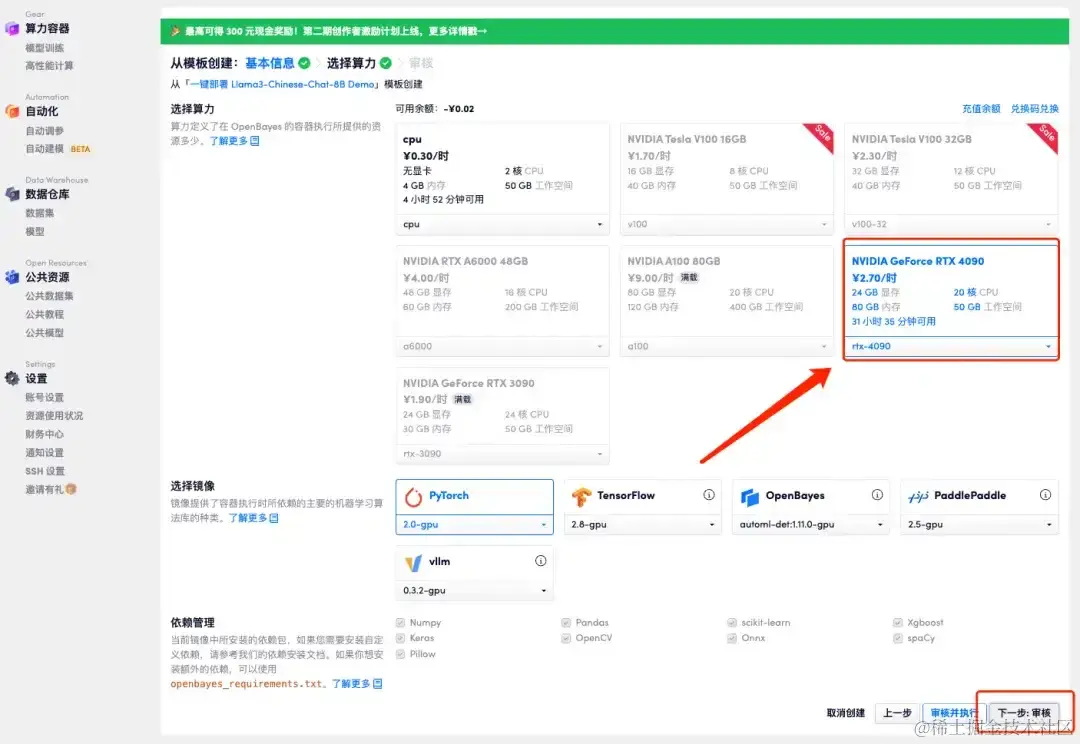Viewport: 1080px width, 744px height.
Task: Open the v100 compute dropdown
Action: tap(727, 224)
